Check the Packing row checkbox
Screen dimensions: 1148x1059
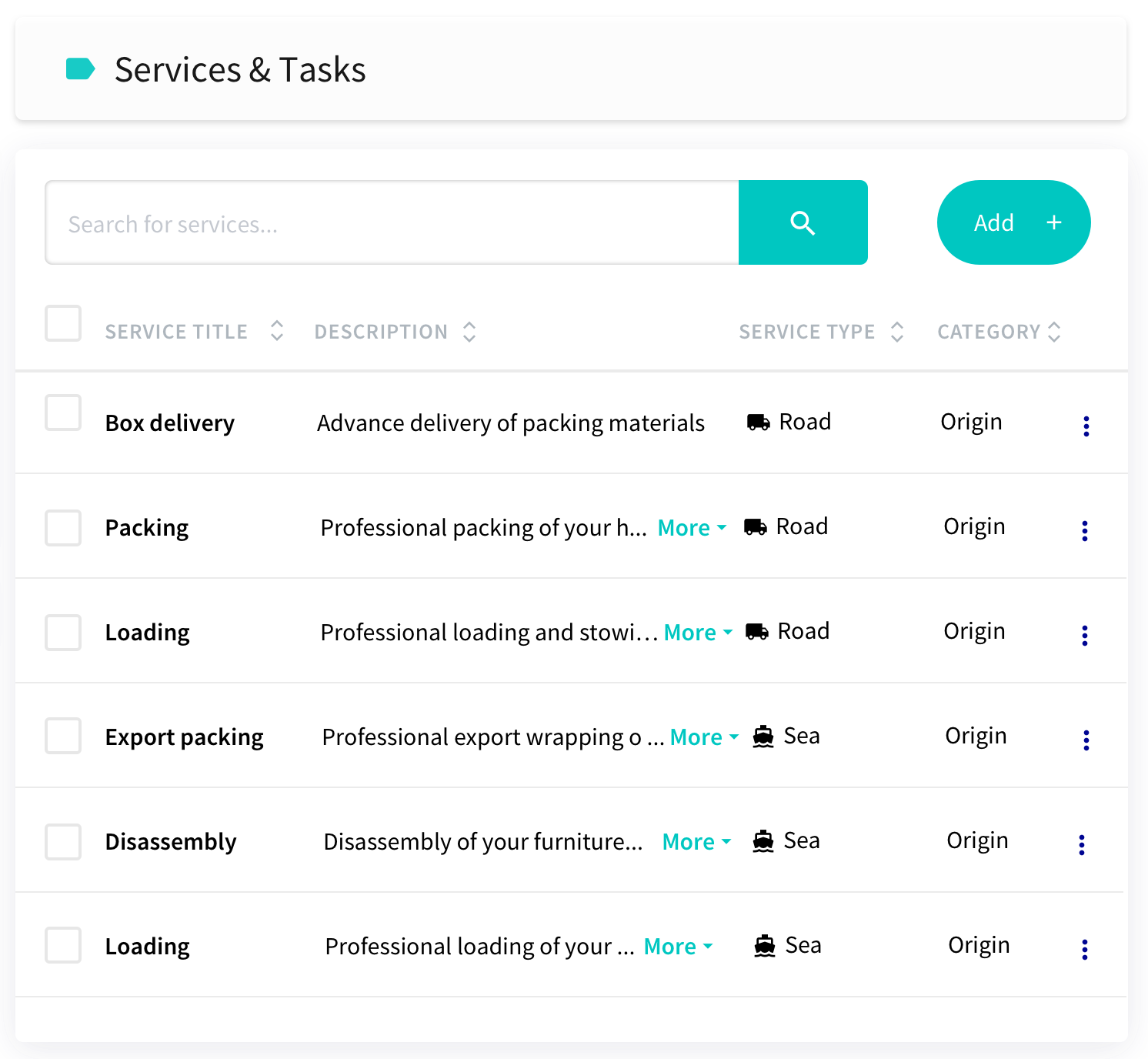tap(63, 528)
